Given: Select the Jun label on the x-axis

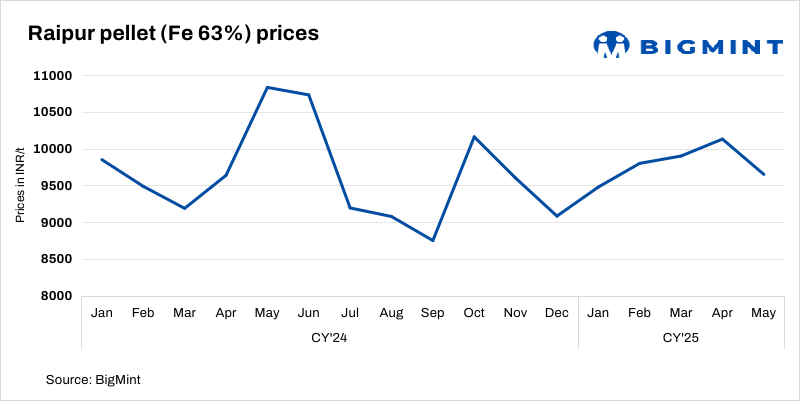Looking at the screenshot, I should point(309,313).
